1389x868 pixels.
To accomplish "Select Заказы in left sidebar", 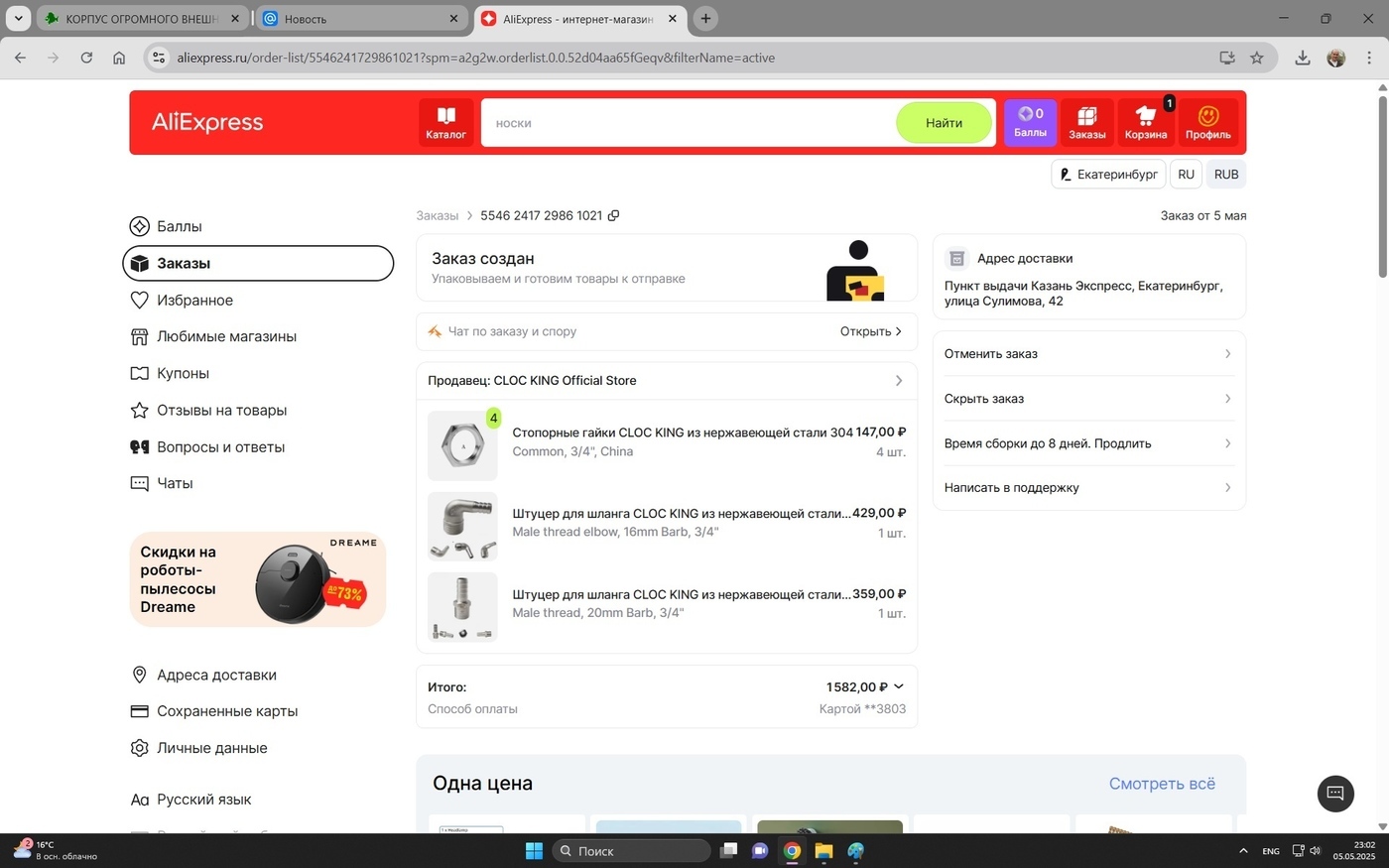I will tap(258, 263).
